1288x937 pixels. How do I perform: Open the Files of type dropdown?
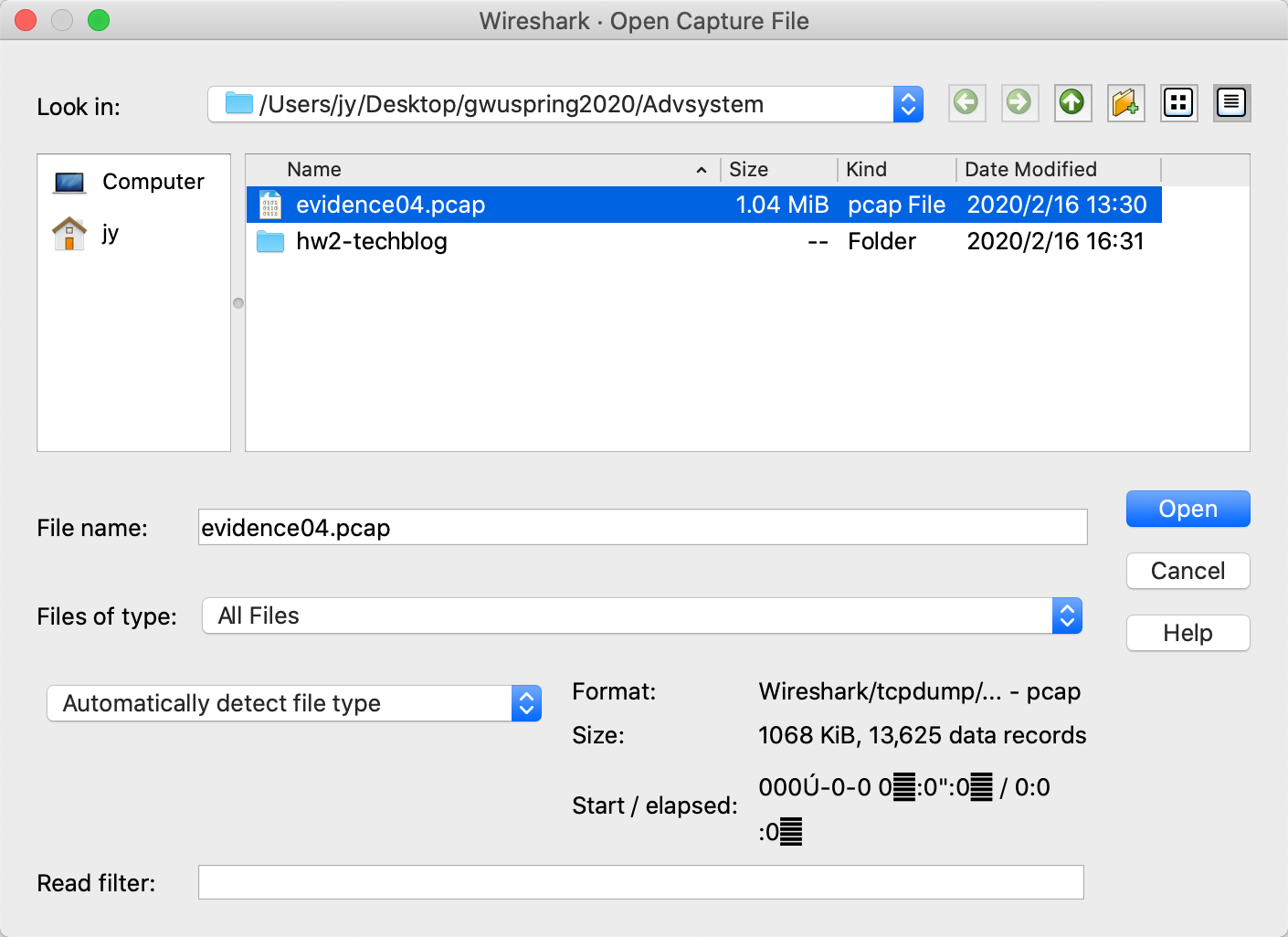[1066, 616]
